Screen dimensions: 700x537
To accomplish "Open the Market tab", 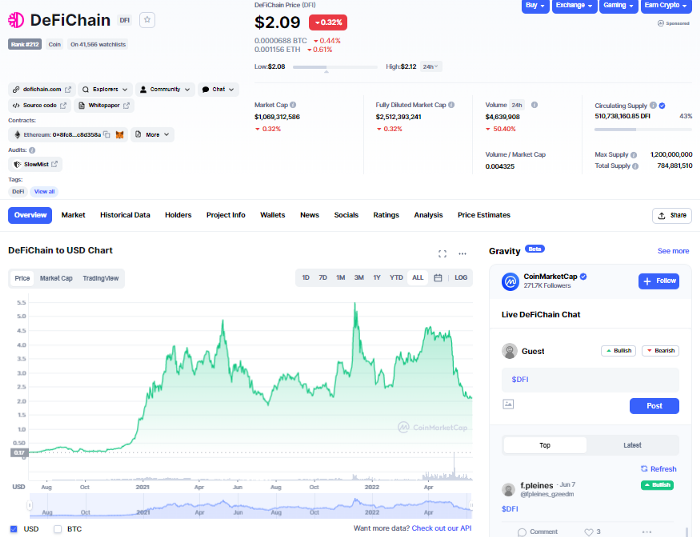I will coord(73,215).
